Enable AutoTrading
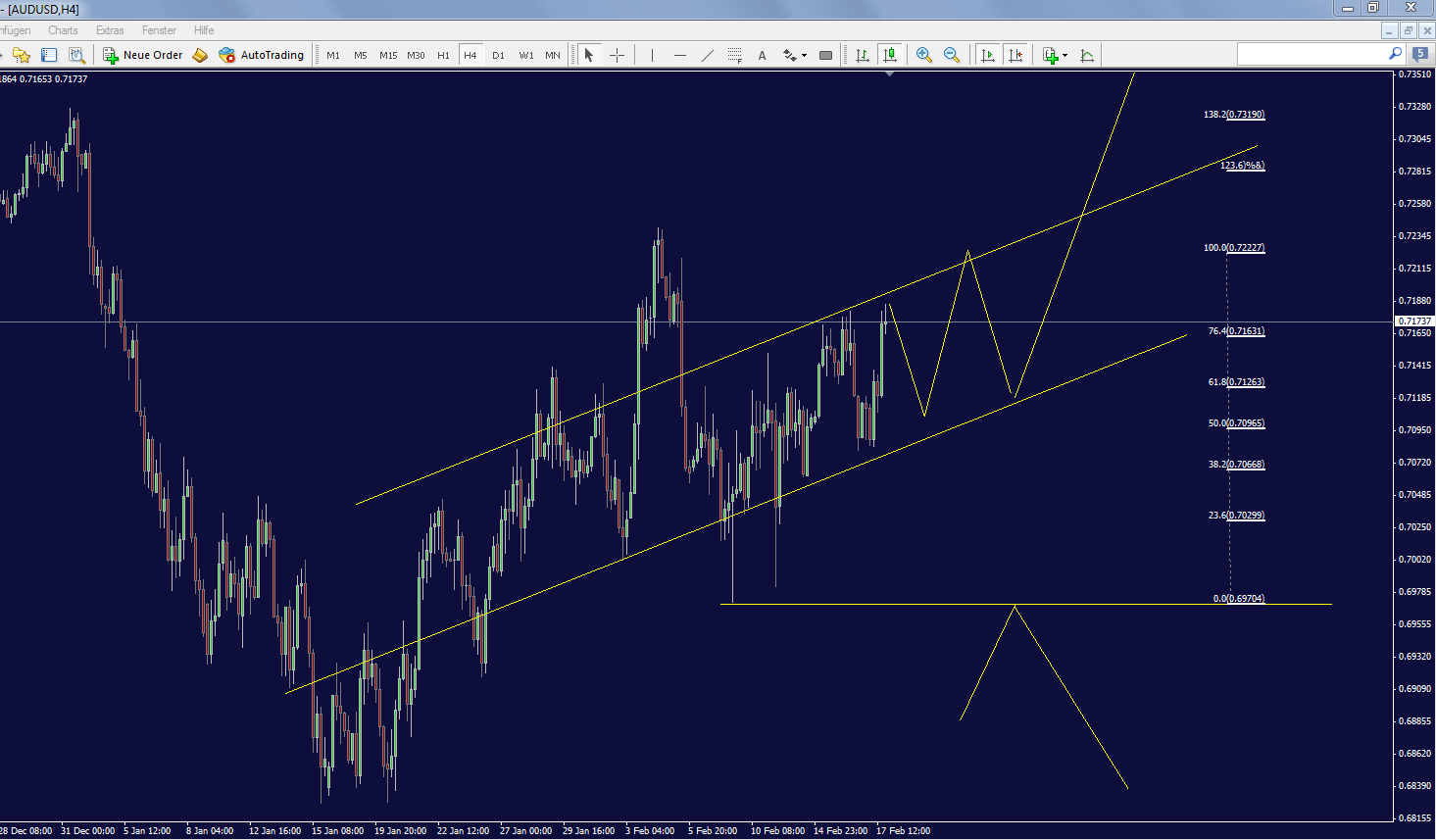 tap(262, 55)
